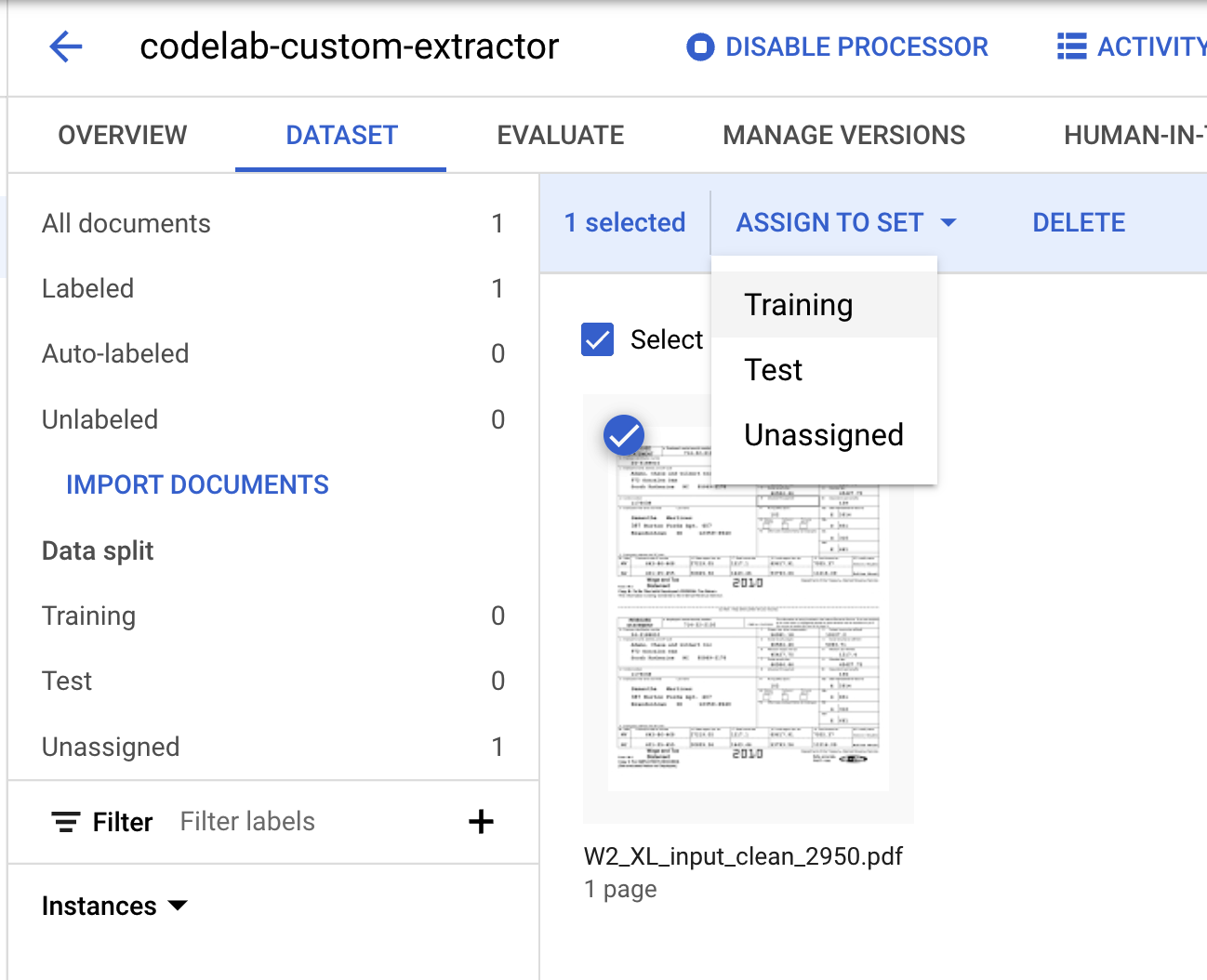Click the plus icon to add a filter
The height and width of the screenshot is (980, 1207).
click(481, 822)
